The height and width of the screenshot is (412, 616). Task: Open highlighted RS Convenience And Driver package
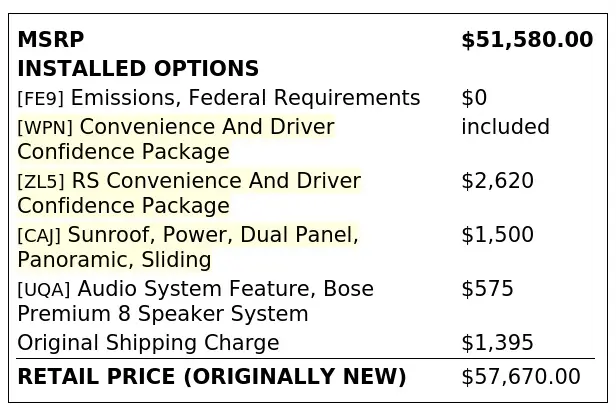coord(189,193)
